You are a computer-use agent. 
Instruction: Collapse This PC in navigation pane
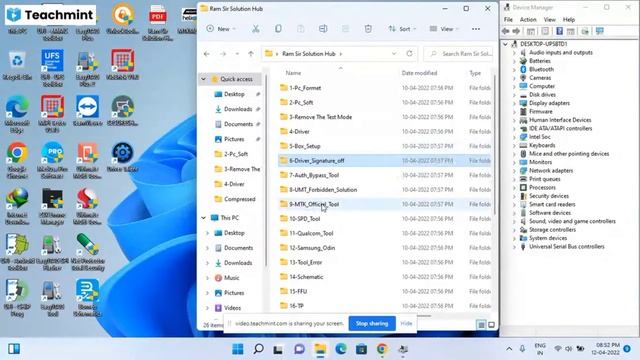(x=204, y=218)
